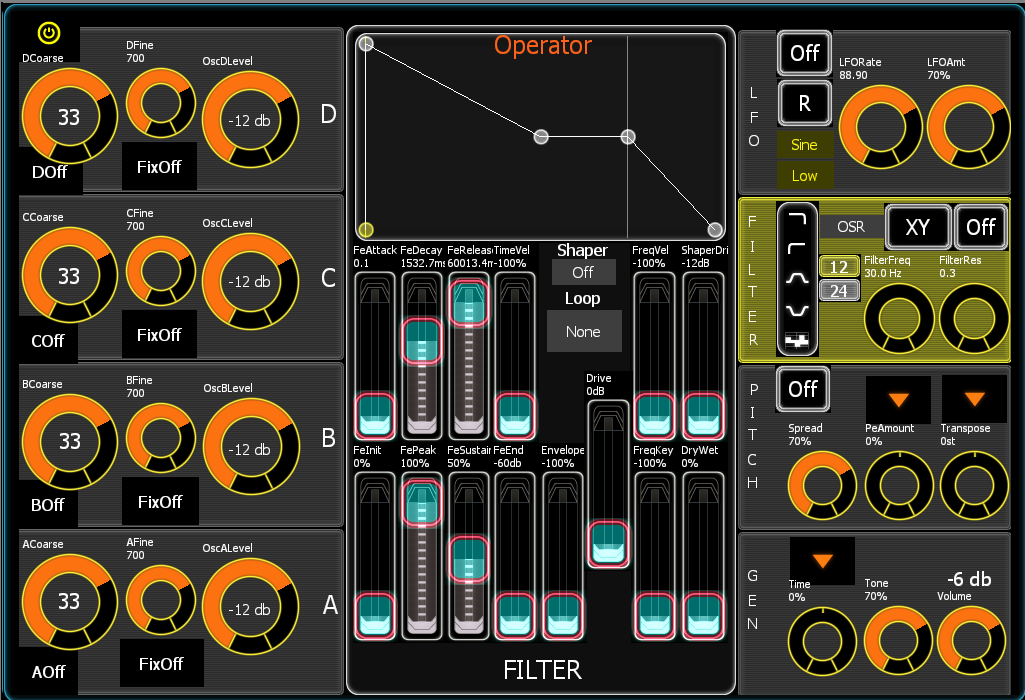Click the OSR button

tap(850, 226)
